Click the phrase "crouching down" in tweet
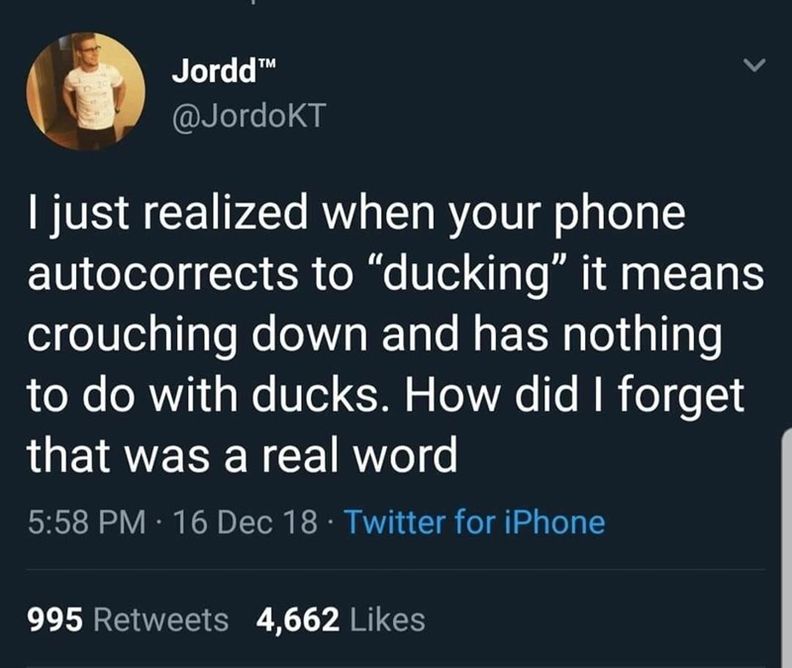792x668 pixels. (x=197, y=336)
